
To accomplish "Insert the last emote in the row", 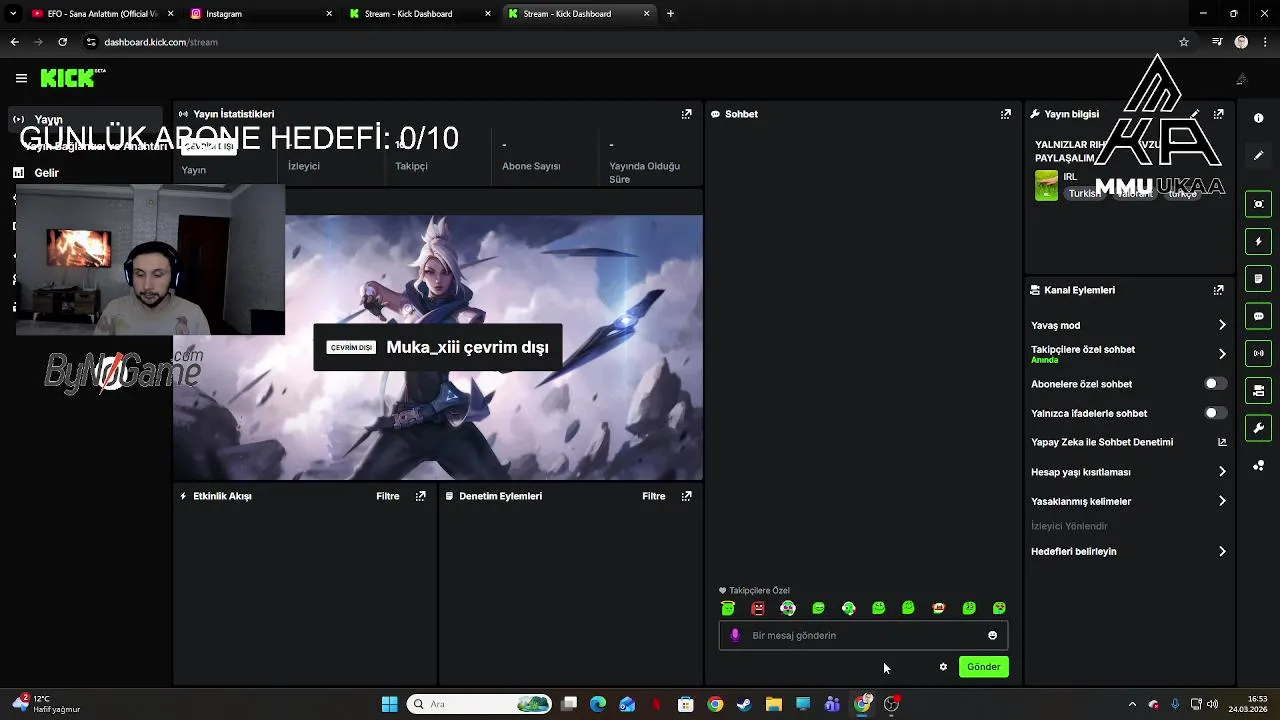I will (999, 608).
